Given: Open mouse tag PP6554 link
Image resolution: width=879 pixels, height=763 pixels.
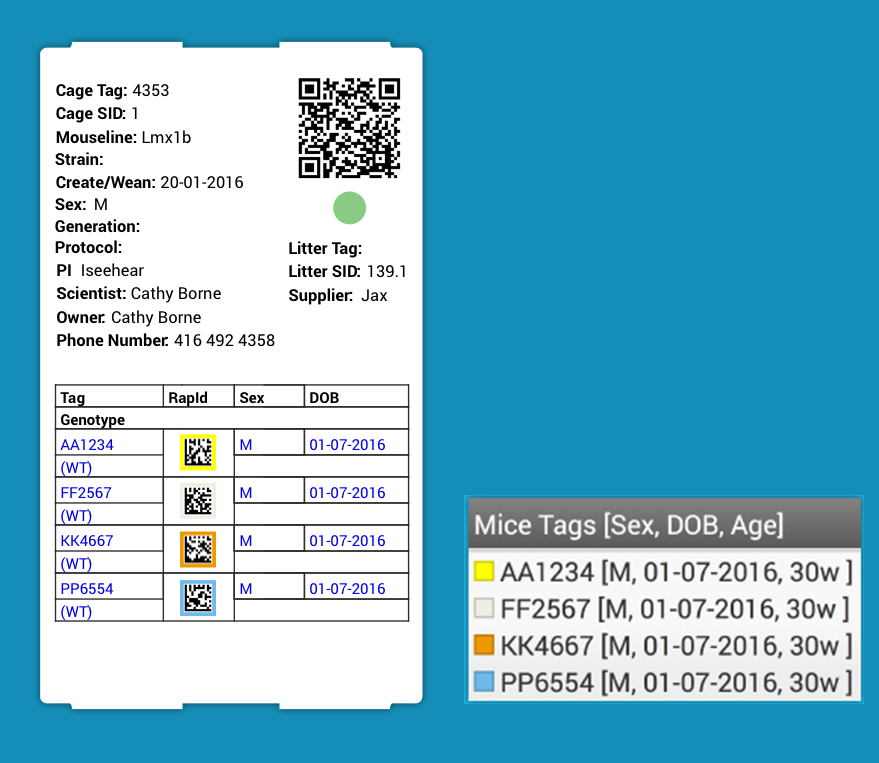Looking at the screenshot, I should coord(87,589).
